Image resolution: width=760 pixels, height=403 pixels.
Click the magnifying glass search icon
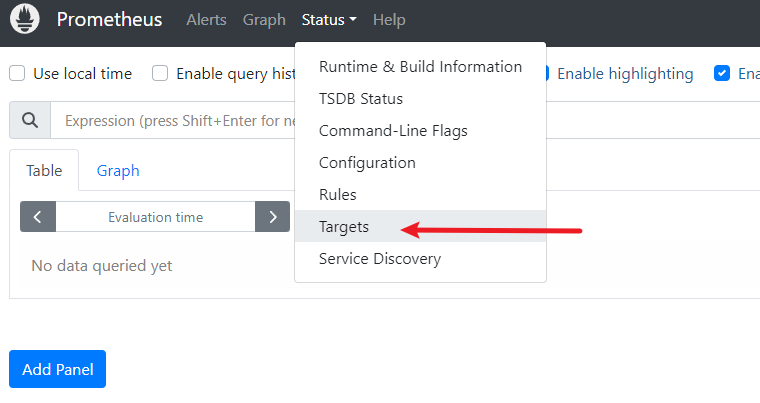coord(30,121)
